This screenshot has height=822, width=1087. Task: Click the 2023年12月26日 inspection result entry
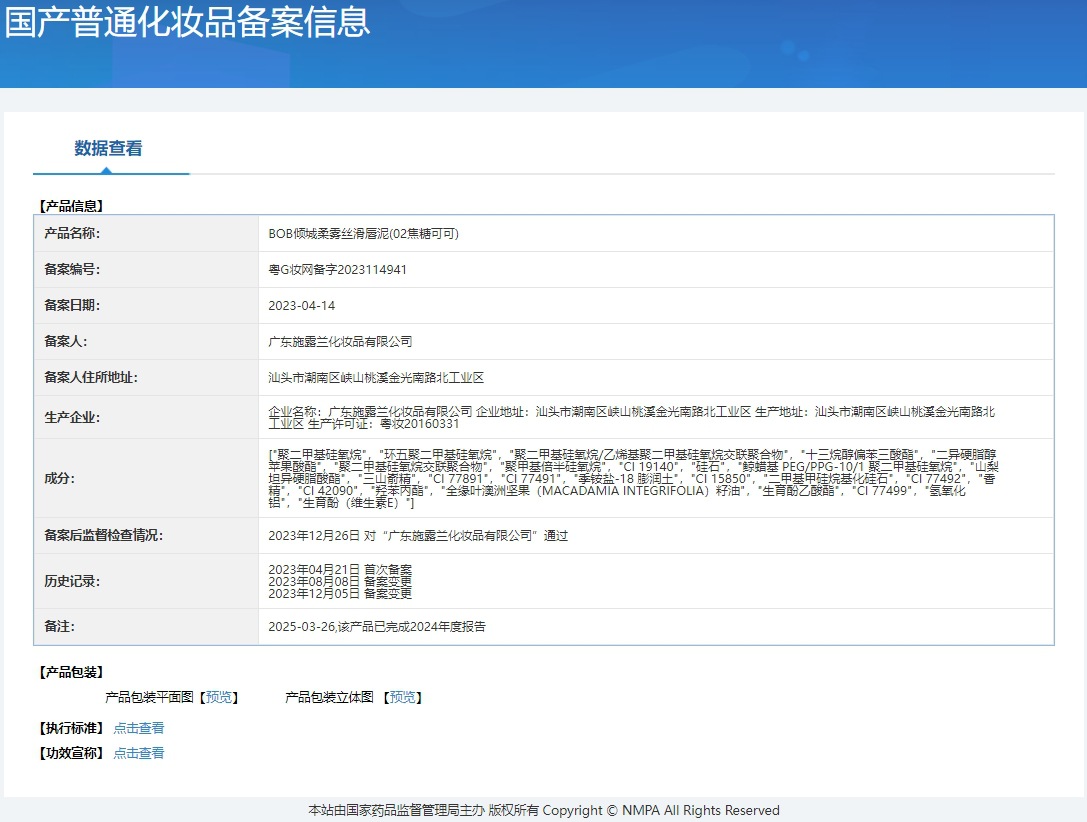418,536
